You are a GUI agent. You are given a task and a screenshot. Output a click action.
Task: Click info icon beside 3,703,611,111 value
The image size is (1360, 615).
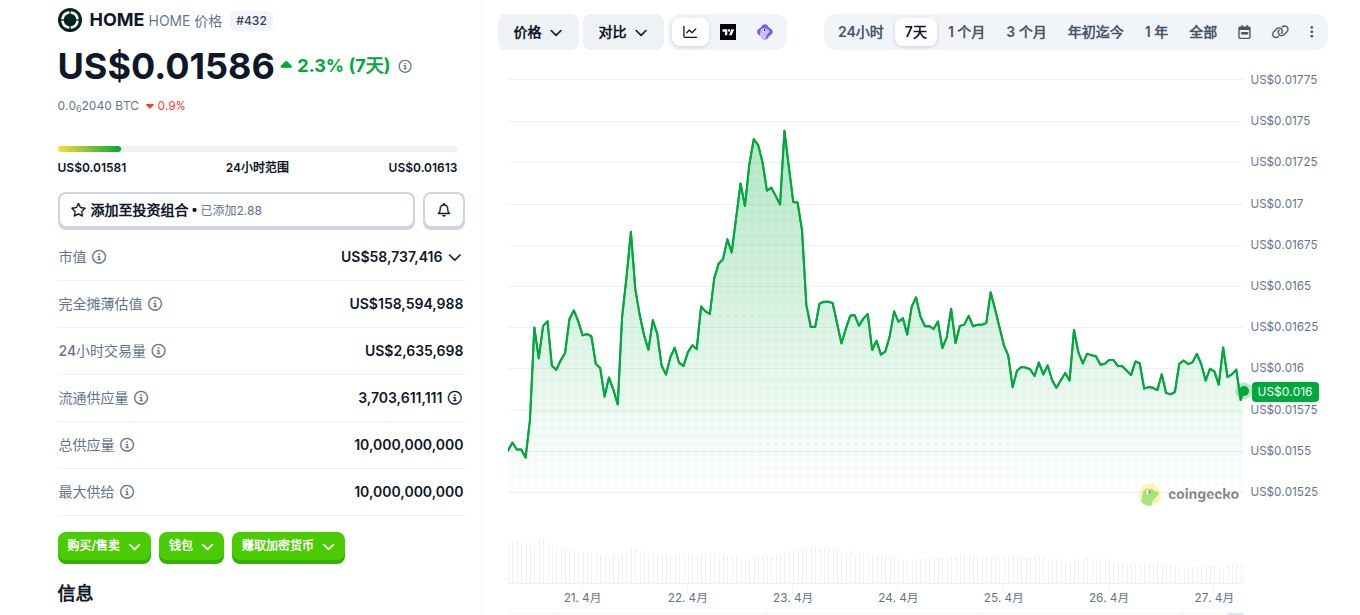coord(455,398)
